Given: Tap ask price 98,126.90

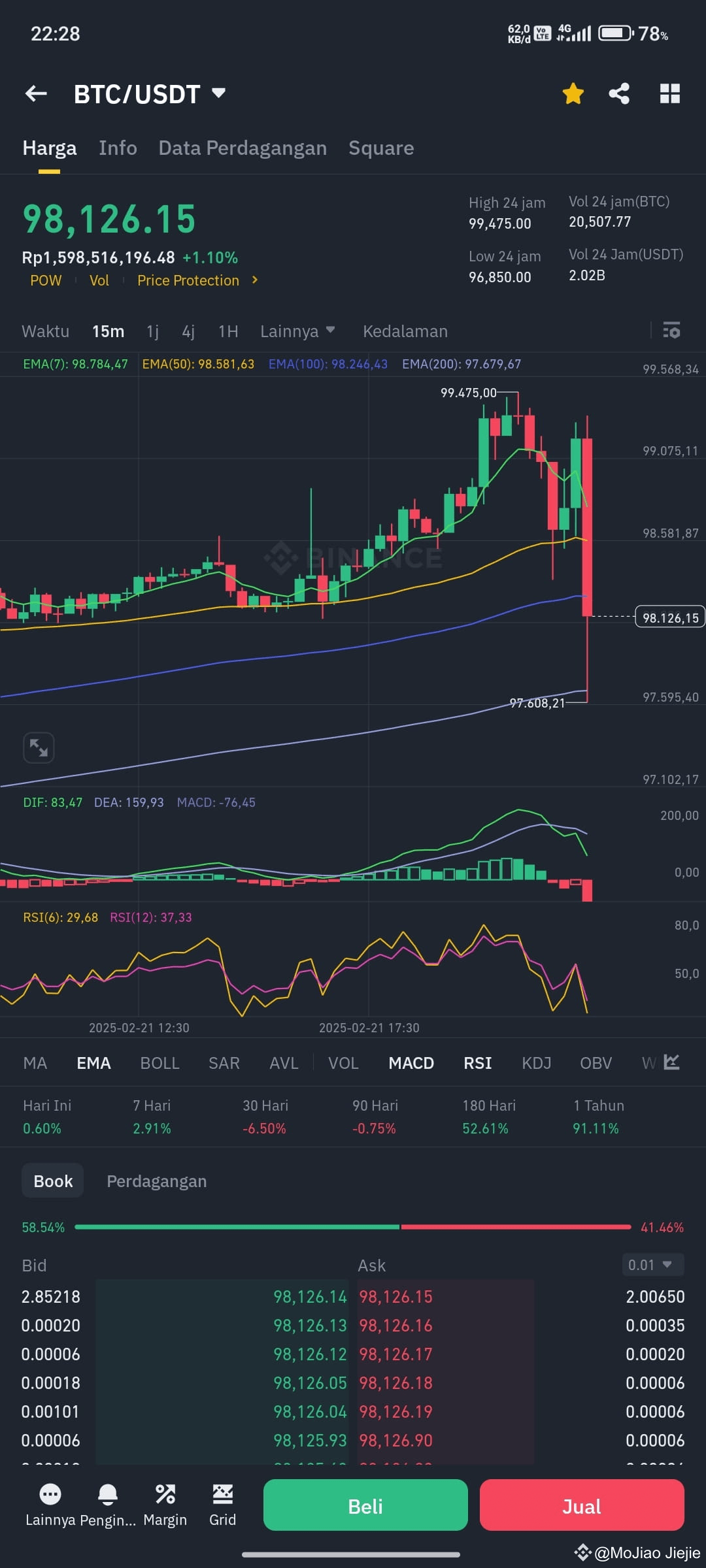Looking at the screenshot, I should (x=395, y=1441).
